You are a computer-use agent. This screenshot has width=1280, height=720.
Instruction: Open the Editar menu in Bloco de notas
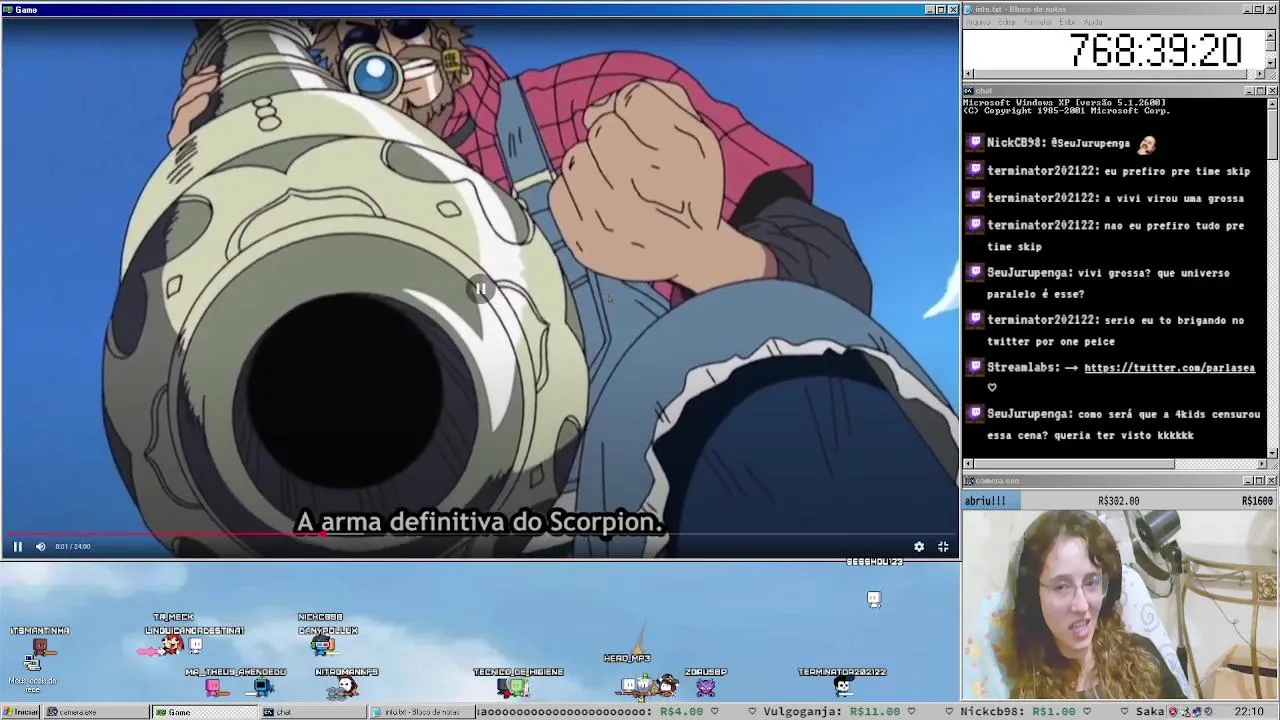[1007, 22]
